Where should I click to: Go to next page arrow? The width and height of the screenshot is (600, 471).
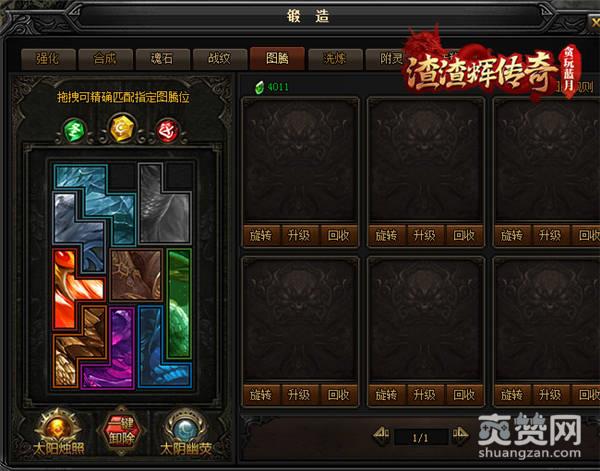tap(460, 435)
